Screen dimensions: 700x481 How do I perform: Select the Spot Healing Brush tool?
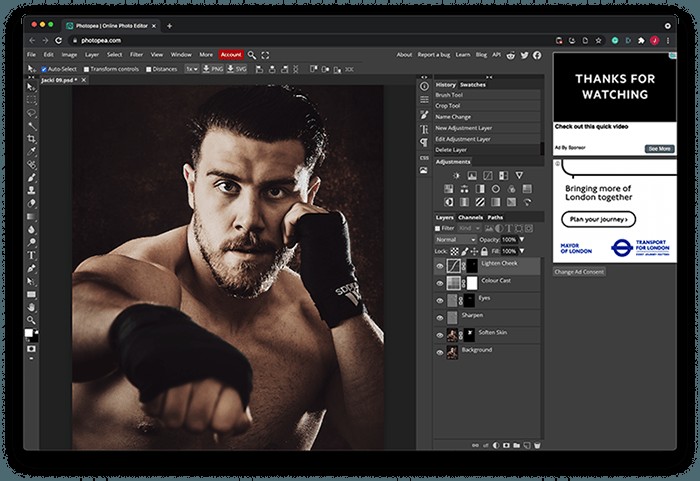tap(31, 164)
